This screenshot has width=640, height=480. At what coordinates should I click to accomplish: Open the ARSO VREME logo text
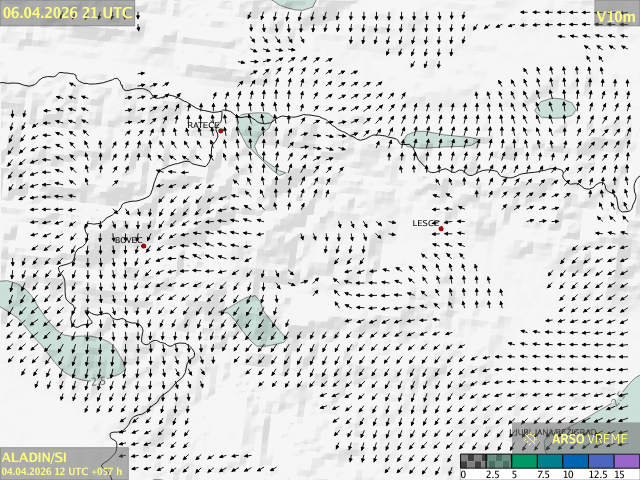pos(590,439)
